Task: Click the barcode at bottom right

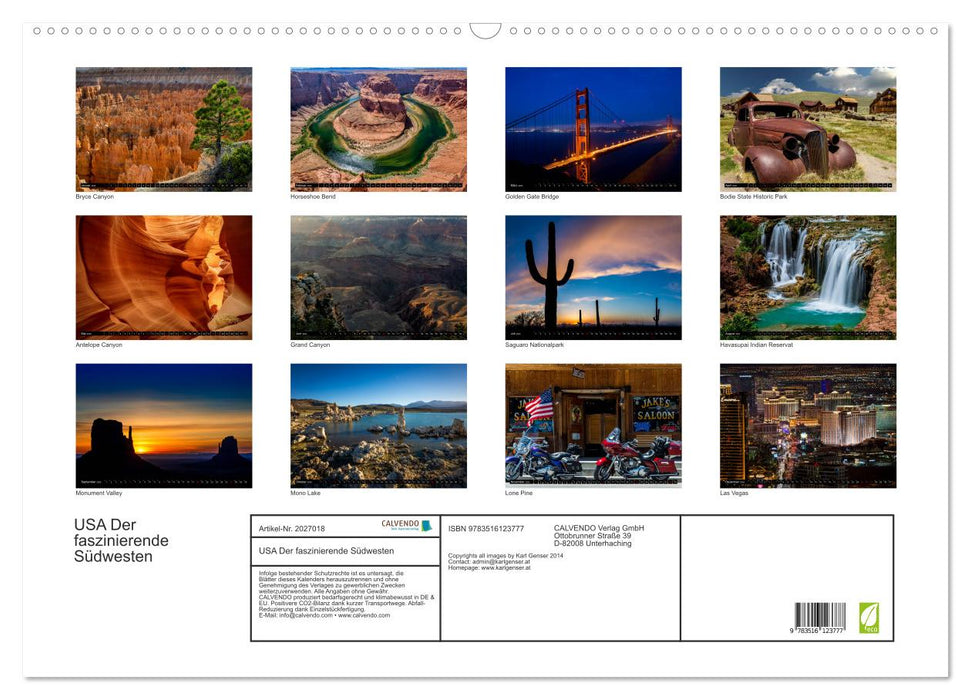Action: pyautogui.click(x=820, y=618)
